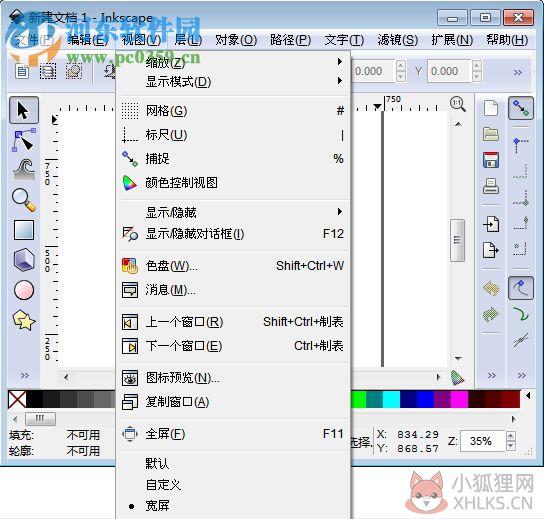Viewport: 544px width, 519px height.
Task: Select the Zoom magnifier tool
Action: 24,199
